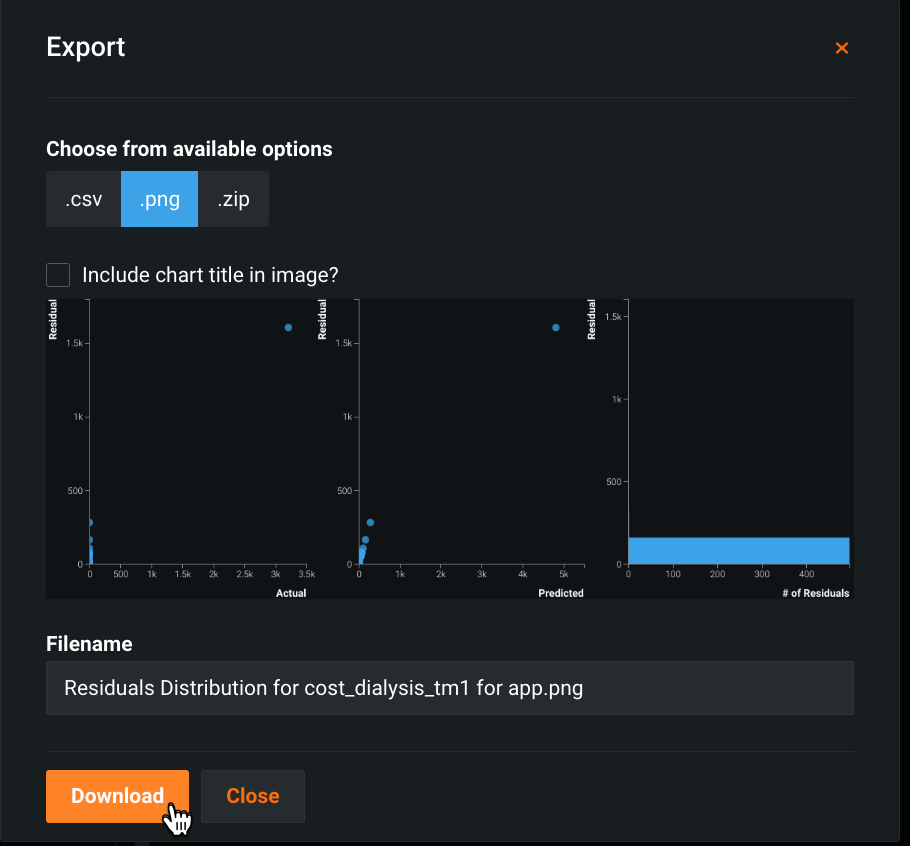Click the top outlier point in Predicted chart
Image resolution: width=910 pixels, height=846 pixels.
(x=556, y=328)
